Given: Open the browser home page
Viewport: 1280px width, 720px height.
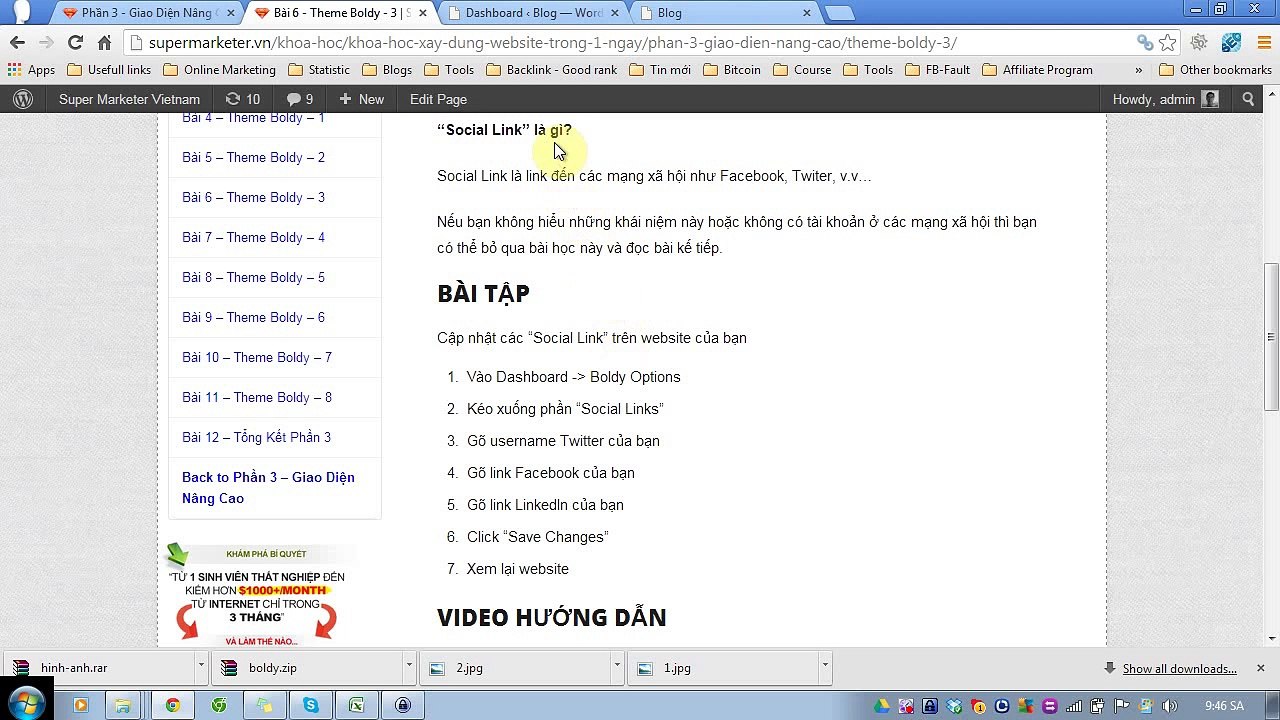Looking at the screenshot, I should 104,43.
